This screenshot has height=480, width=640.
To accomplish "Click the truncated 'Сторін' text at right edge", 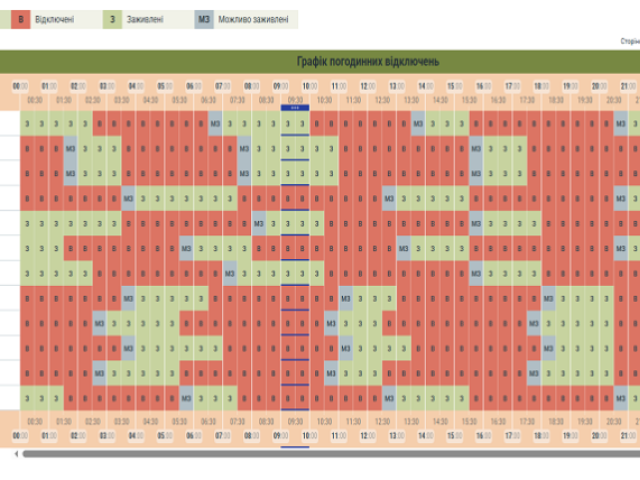I will coord(629,42).
